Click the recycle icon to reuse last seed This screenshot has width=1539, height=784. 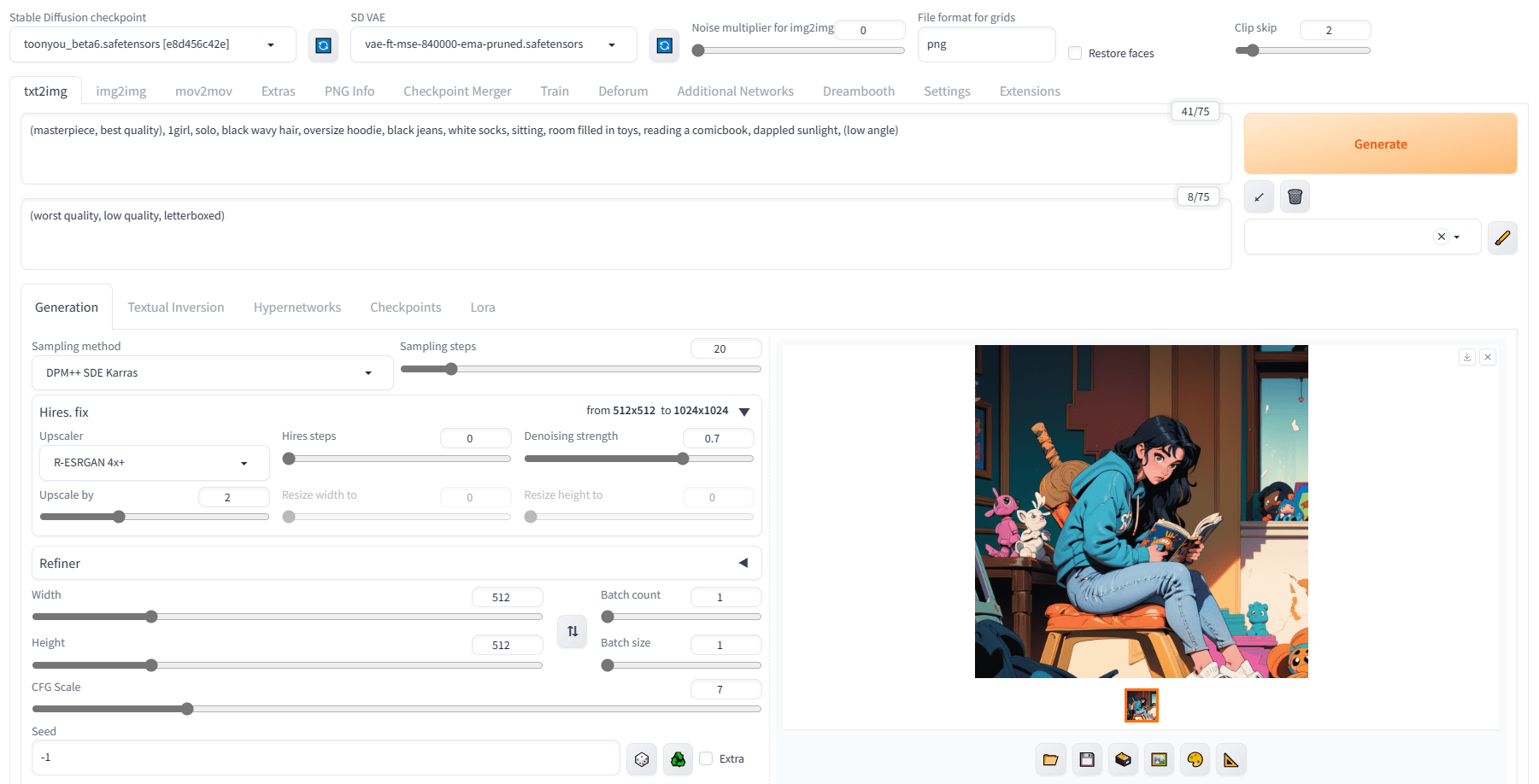(678, 758)
